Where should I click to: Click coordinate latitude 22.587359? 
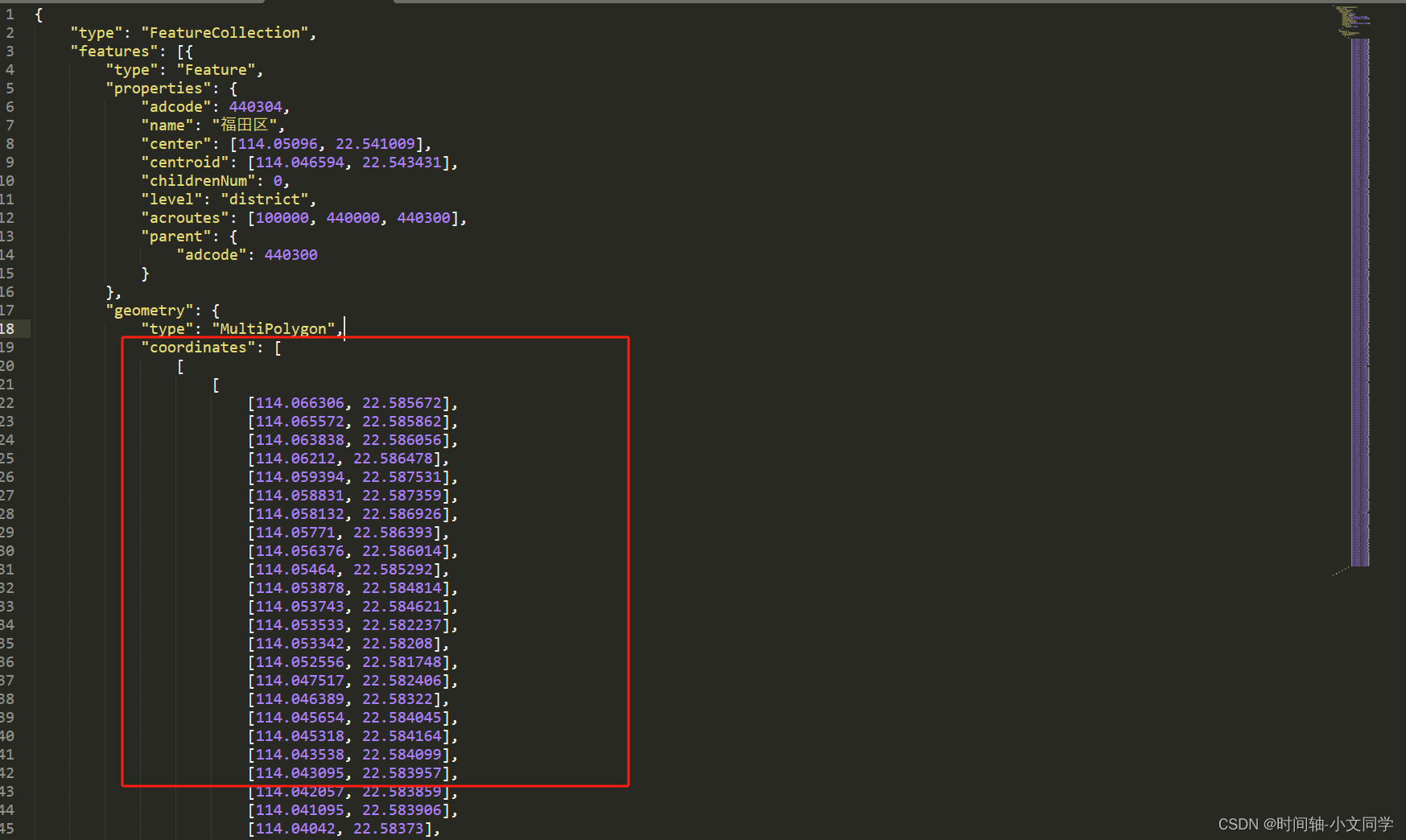click(x=402, y=496)
